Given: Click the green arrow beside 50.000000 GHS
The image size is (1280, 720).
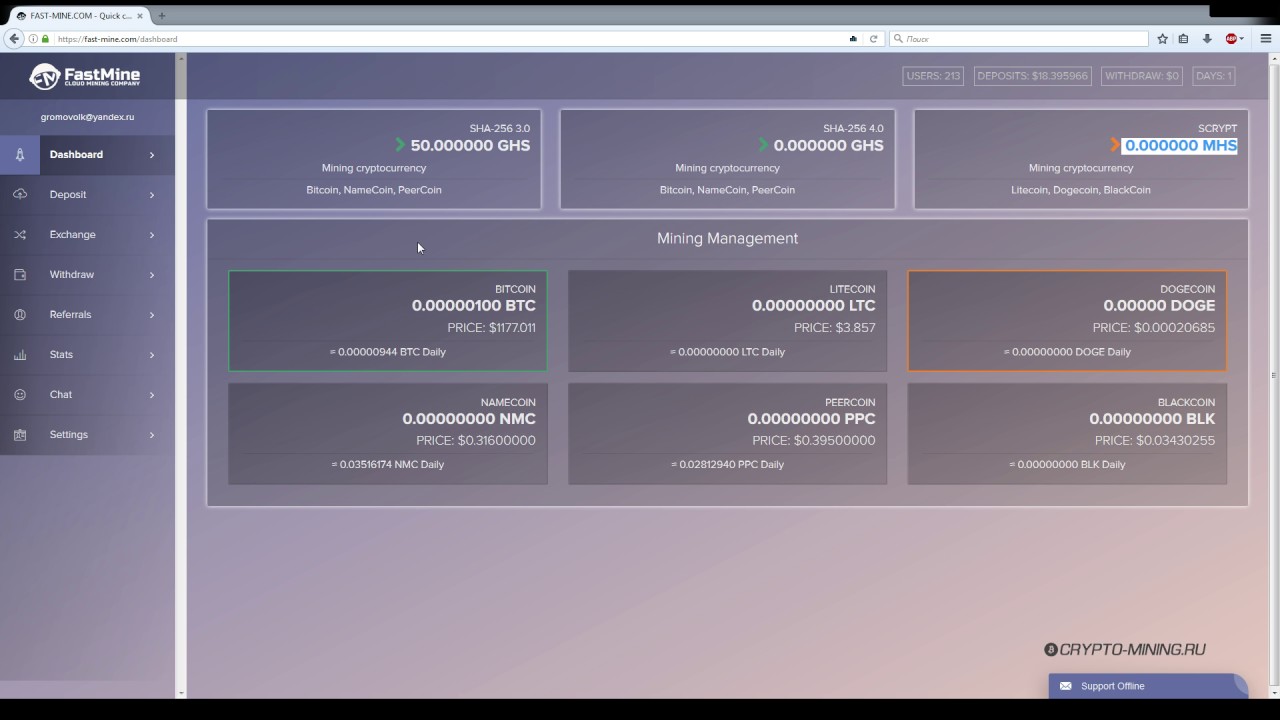Looking at the screenshot, I should 400,145.
